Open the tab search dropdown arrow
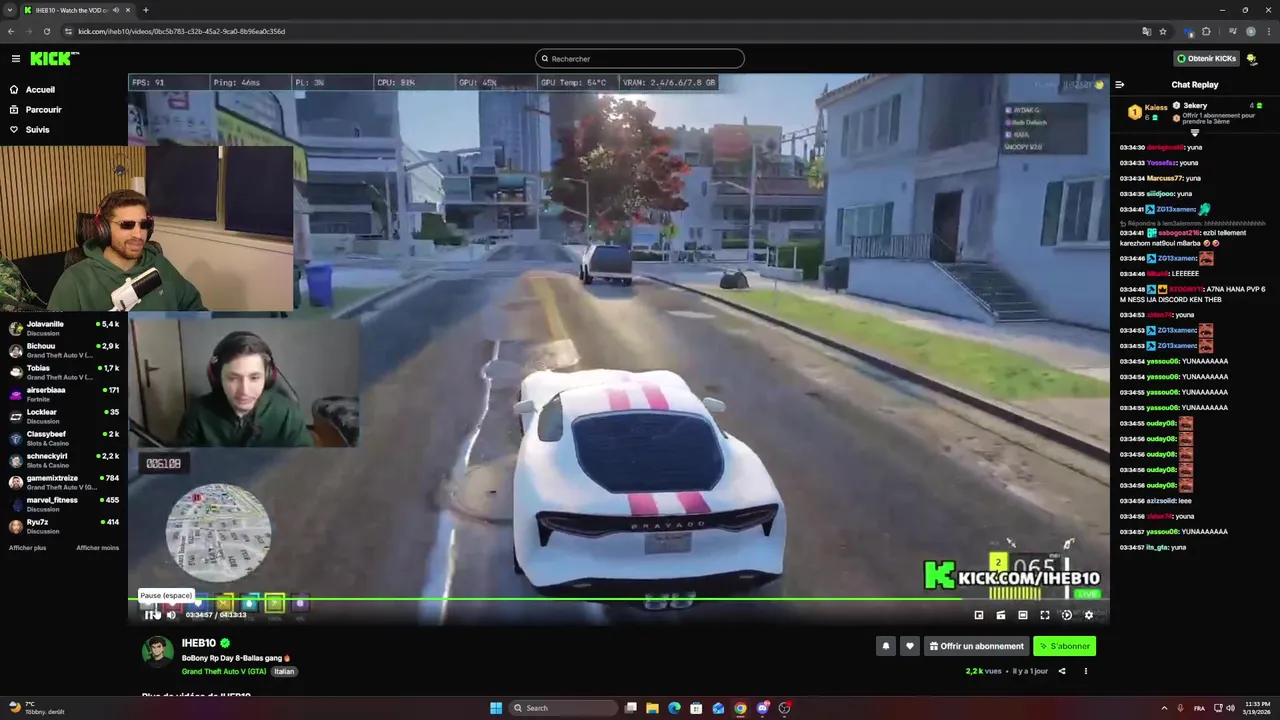 [x=9, y=10]
